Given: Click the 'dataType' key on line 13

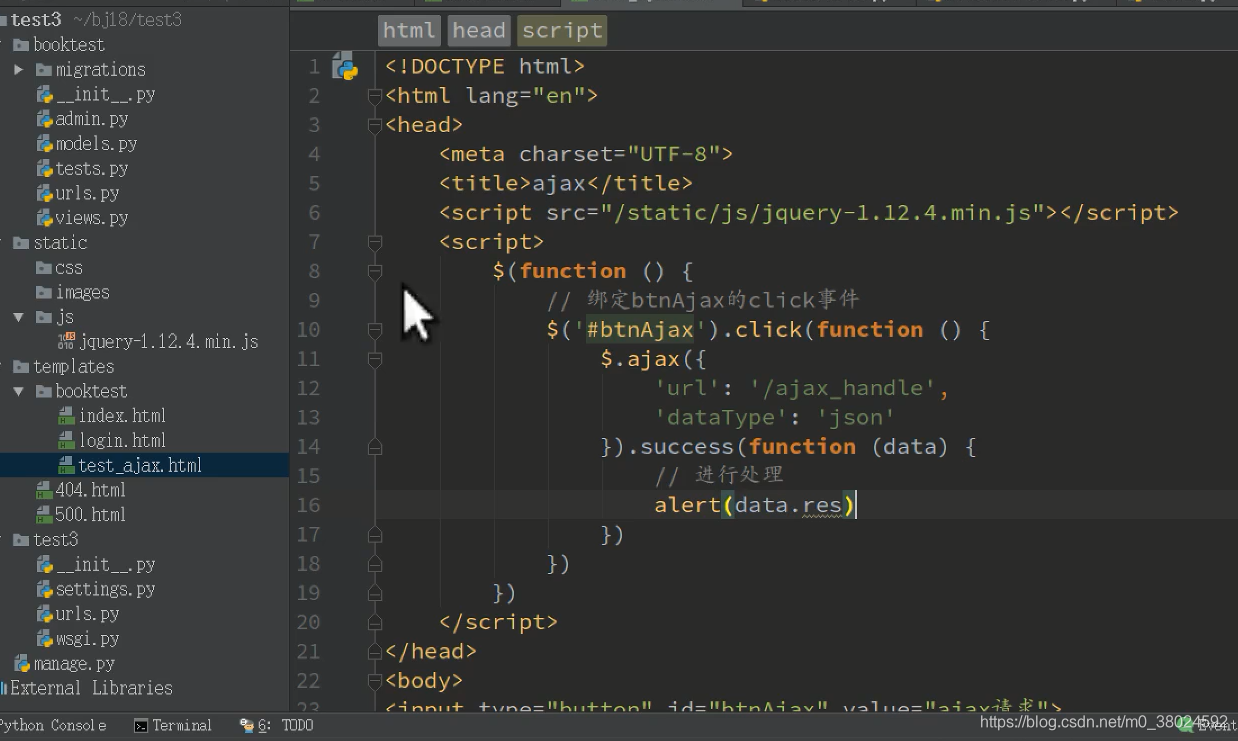Looking at the screenshot, I should coord(721,417).
